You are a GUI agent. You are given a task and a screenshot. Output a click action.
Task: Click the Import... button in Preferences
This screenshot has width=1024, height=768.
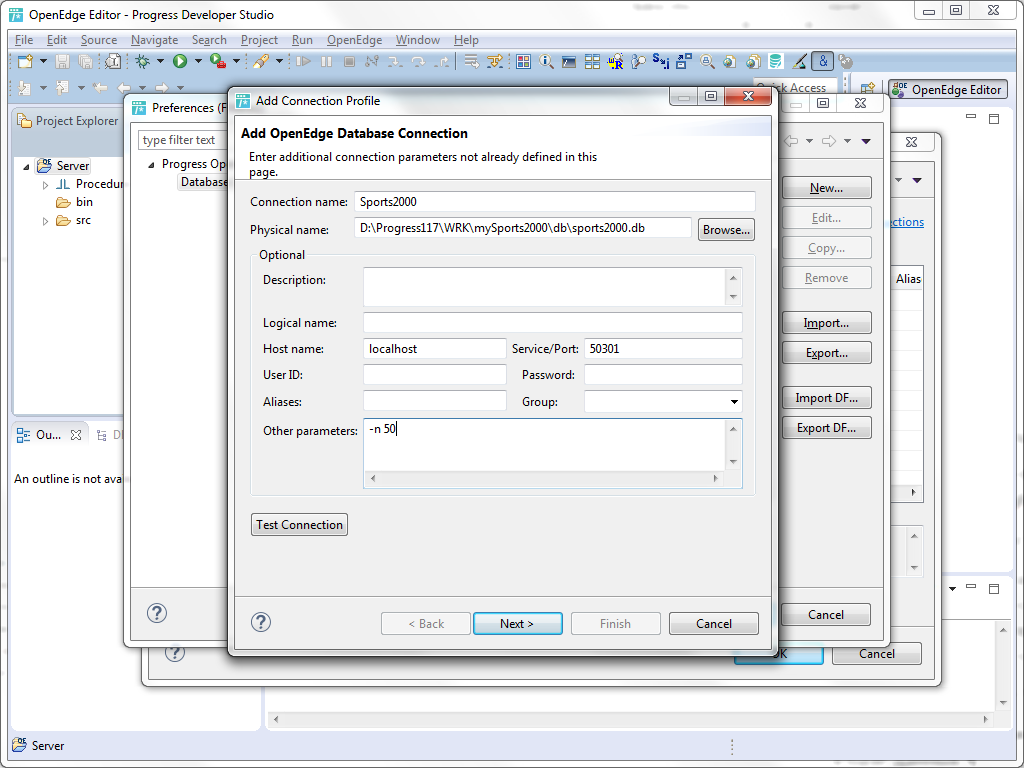[x=826, y=323]
